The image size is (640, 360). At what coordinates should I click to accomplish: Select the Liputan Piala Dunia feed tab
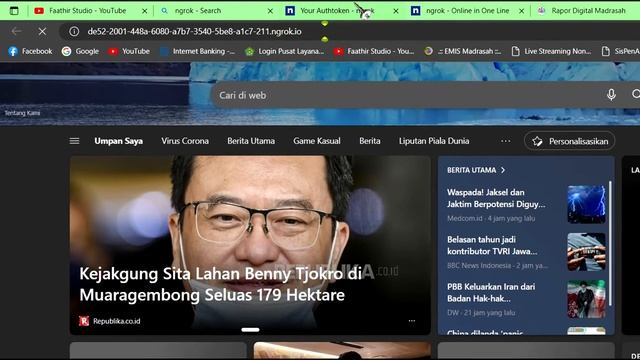[x=434, y=141]
